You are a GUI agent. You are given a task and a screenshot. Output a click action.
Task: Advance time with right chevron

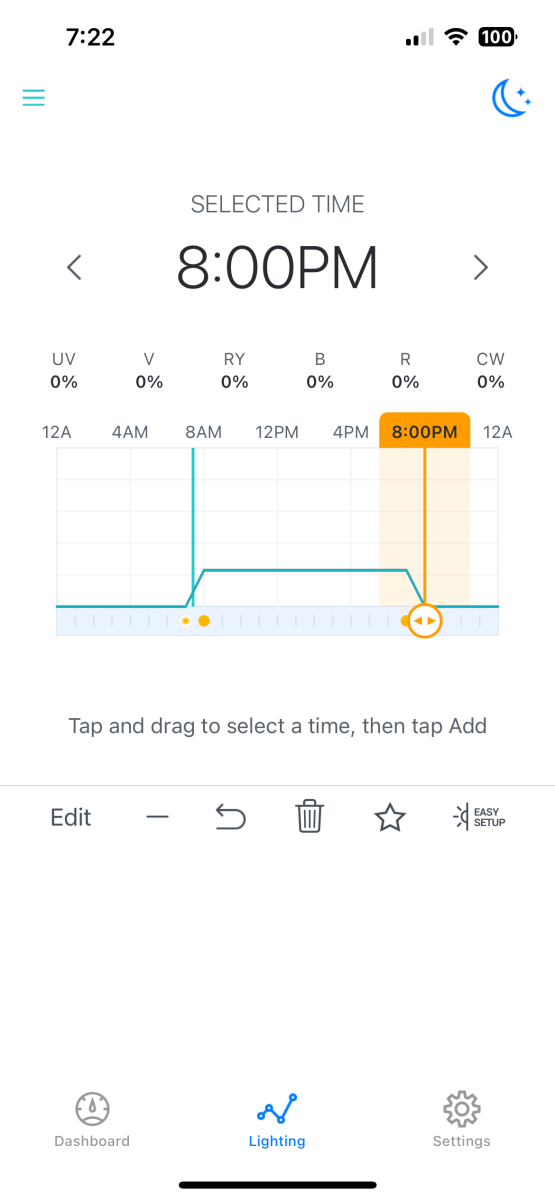click(481, 267)
